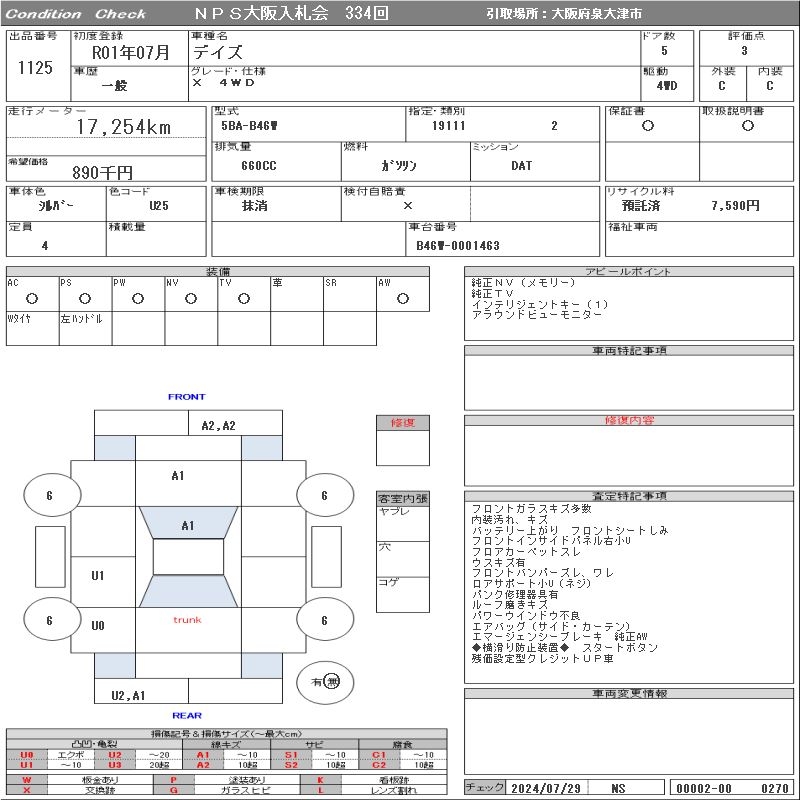
Task: Select inspector note 残価設定型クレジットUP車
Action: tap(542, 658)
